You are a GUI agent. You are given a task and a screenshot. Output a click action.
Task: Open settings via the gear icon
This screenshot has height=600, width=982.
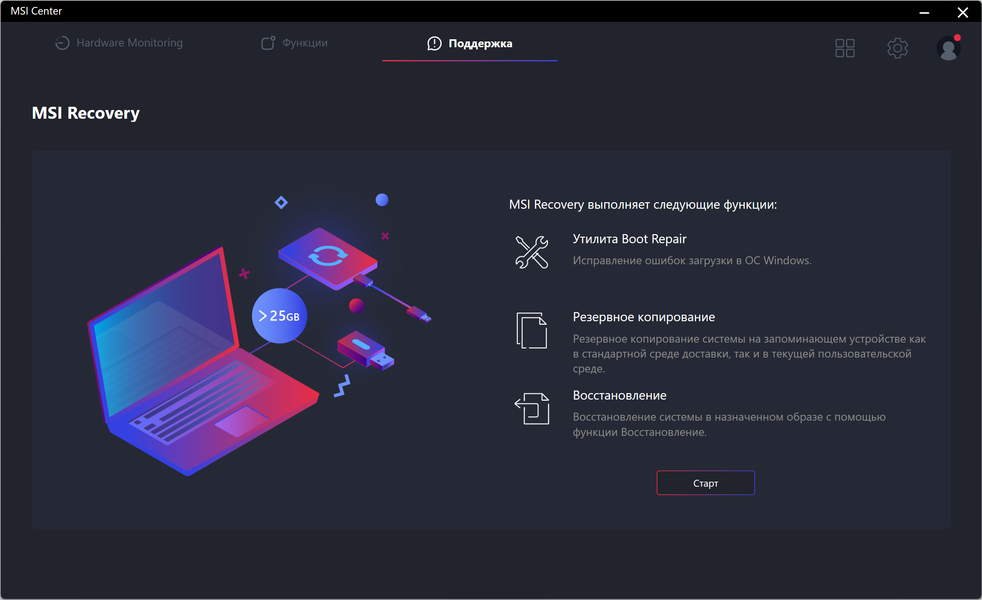point(897,48)
